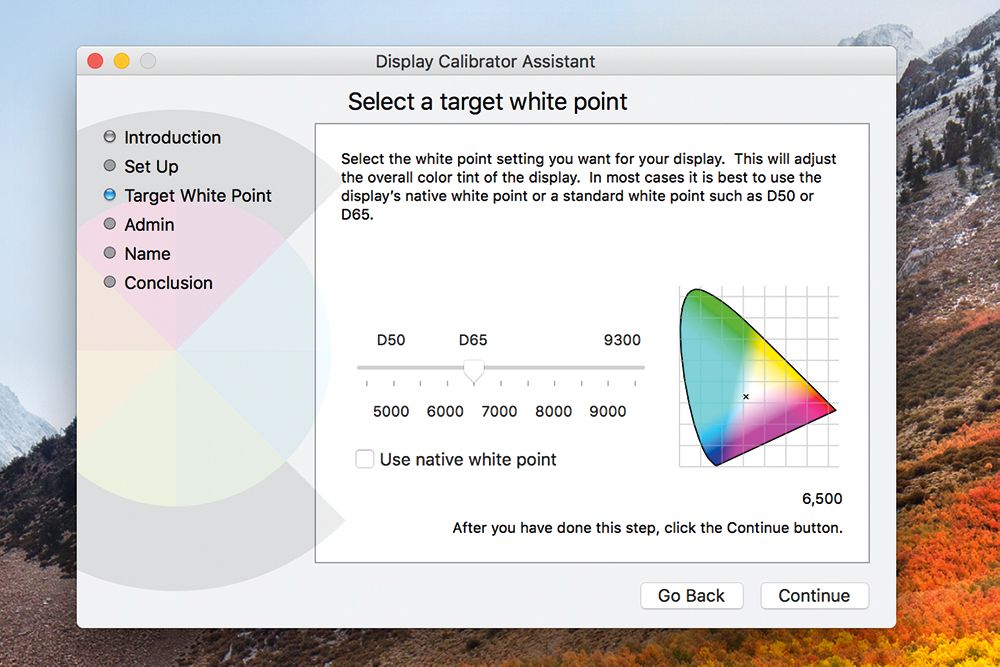The image size is (1000, 667).
Task: Click the Continue button
Action: coord(813,595)
